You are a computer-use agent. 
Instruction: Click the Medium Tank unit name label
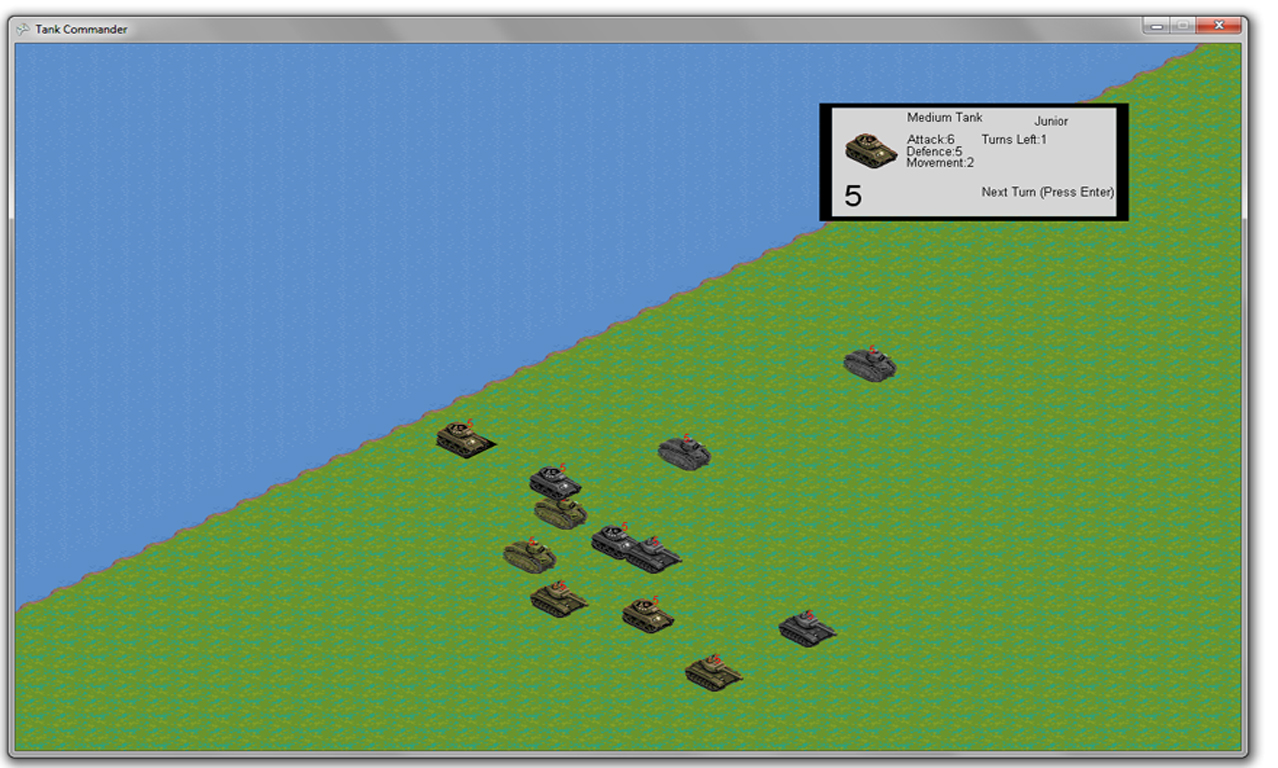pos(944,118)
